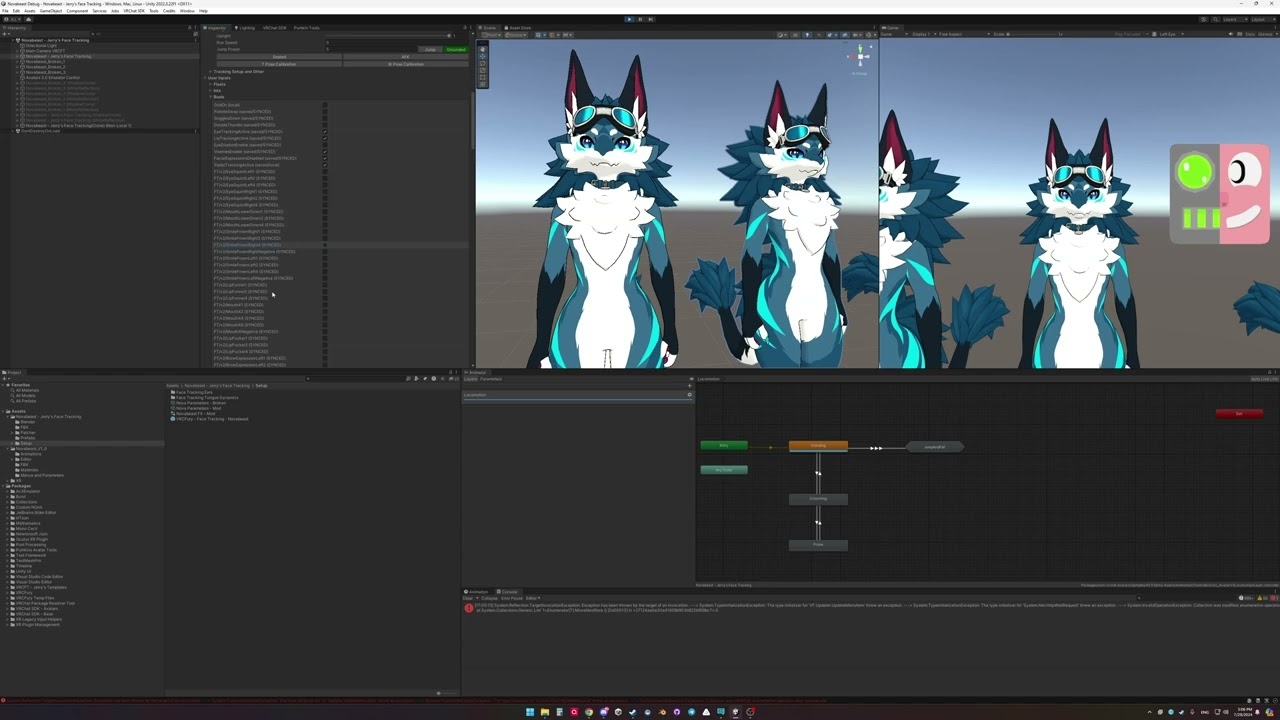
Task: Expand Novabeast_Broken_1 in the Hierarchy
Action: 17,62
